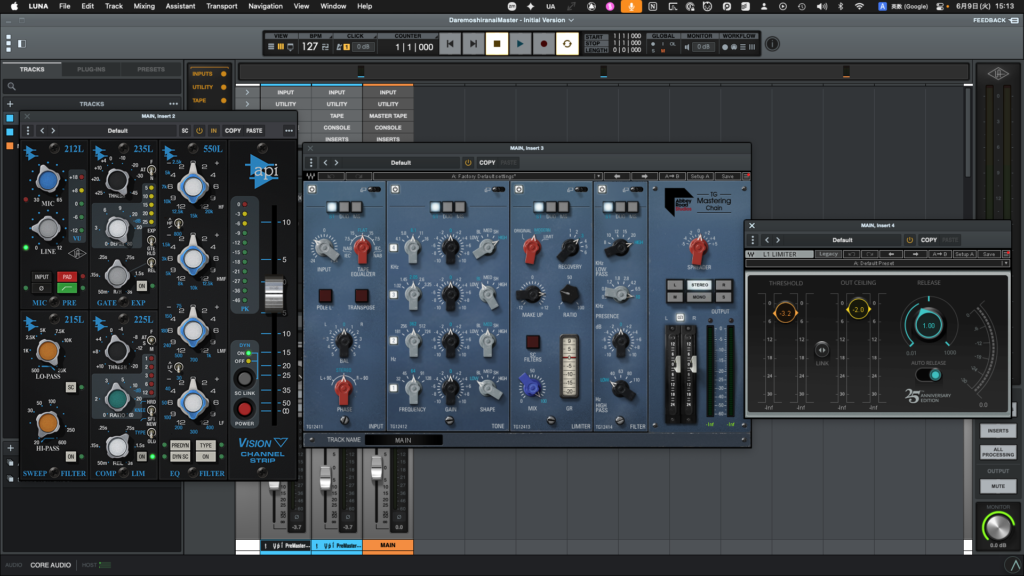1024x576 pixels.
Task: Click the TG Mastering Chain STEREO mode button
Action: [699, 285]
